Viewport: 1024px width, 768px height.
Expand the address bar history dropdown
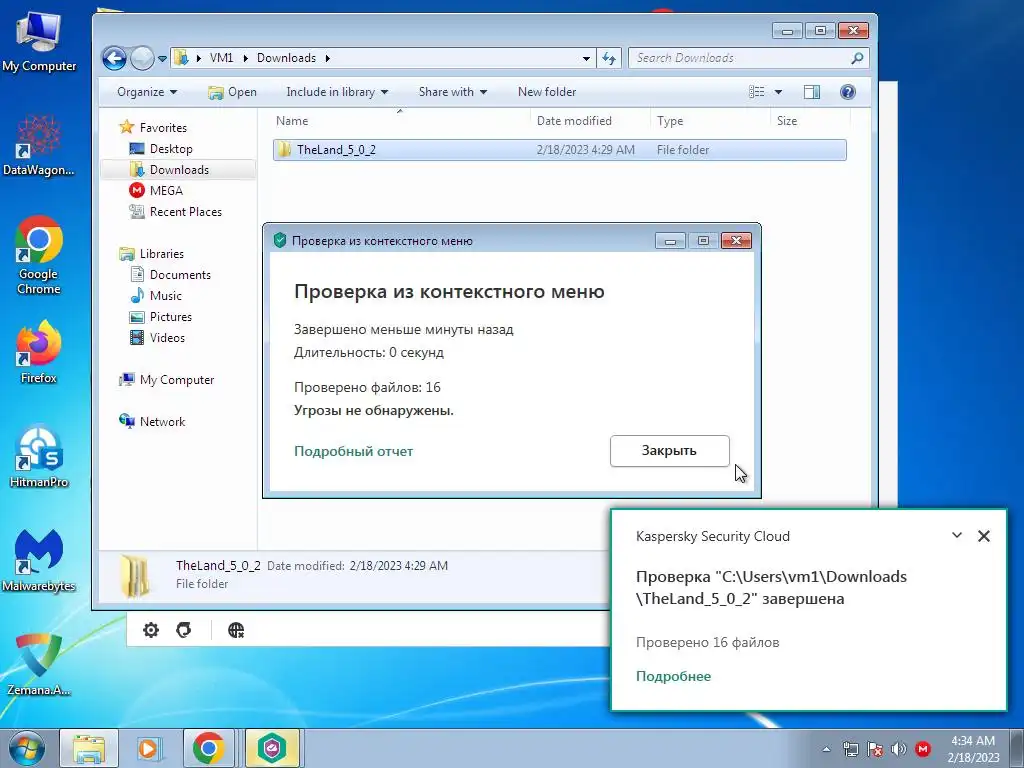click(x=586, y=58)
